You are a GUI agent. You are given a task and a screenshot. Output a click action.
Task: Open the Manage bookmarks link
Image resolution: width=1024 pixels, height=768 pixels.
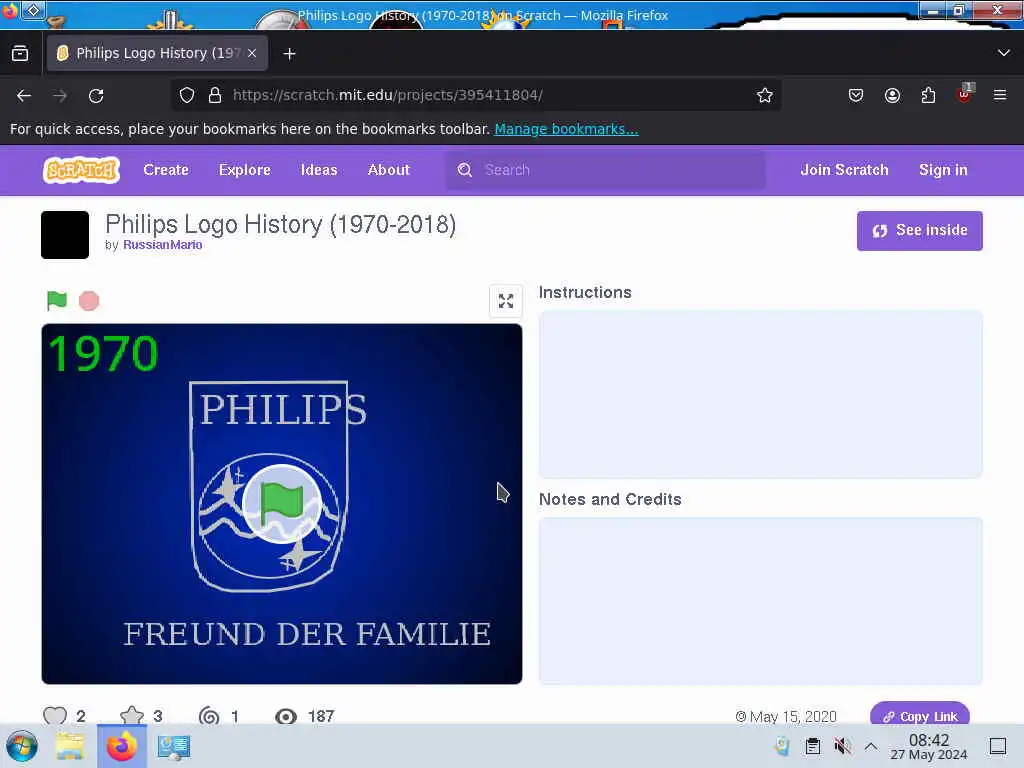pos(566,129)
